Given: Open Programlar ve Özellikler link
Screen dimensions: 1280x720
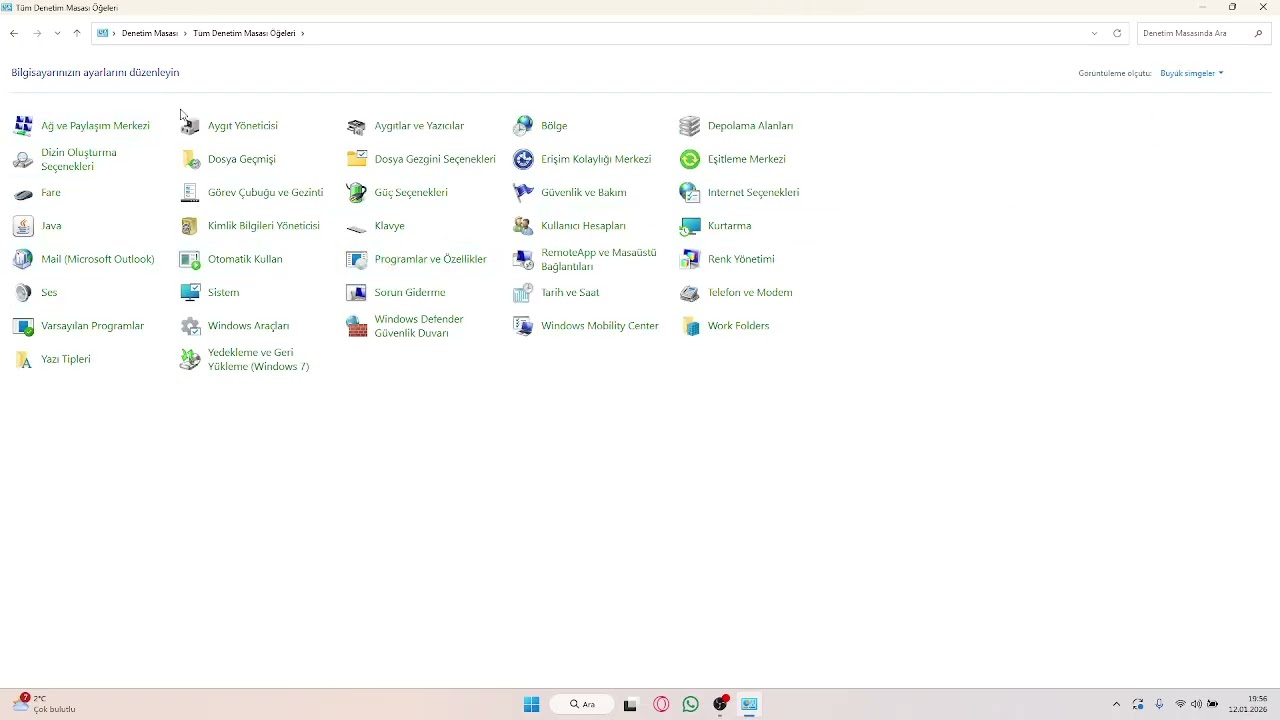Looking at the screenshot, I should click(430, 259).
